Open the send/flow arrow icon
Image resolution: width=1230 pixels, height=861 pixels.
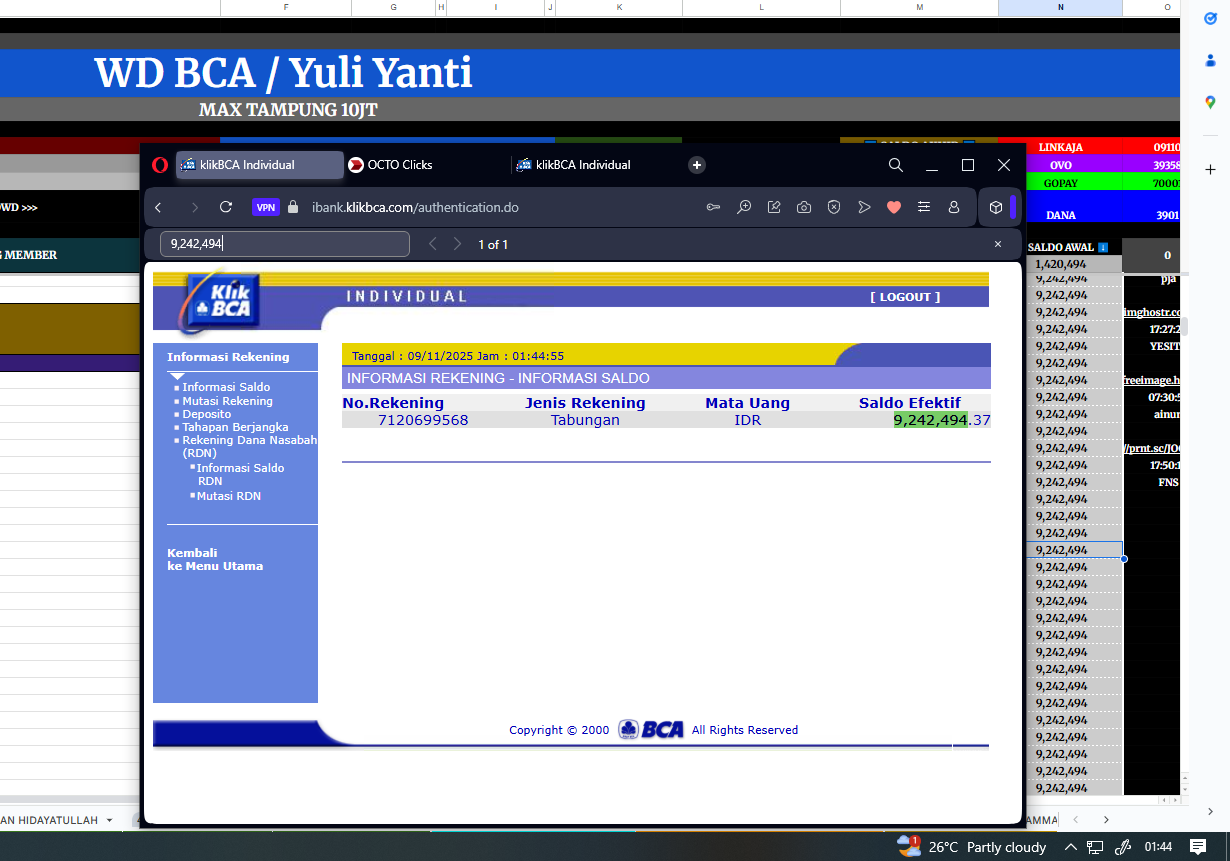point(864,207)
